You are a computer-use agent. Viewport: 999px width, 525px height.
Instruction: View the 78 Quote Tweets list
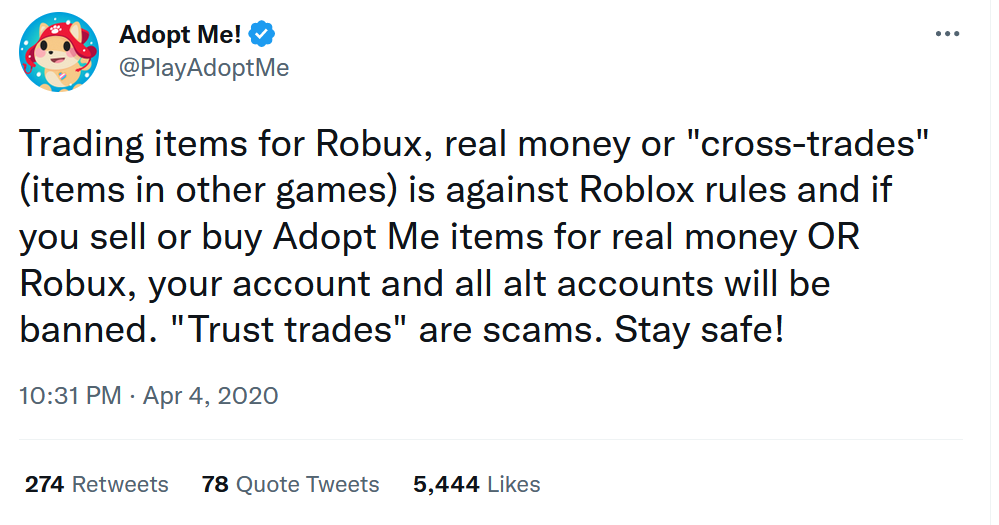tap(291, 484)
